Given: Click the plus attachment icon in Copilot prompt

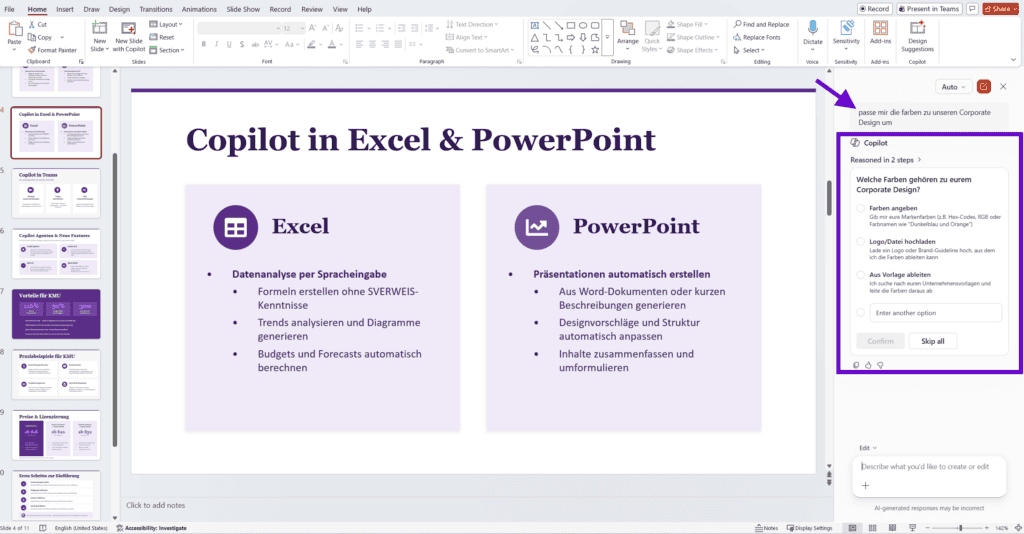Looking at the screenshot, I should pos(865,485).
